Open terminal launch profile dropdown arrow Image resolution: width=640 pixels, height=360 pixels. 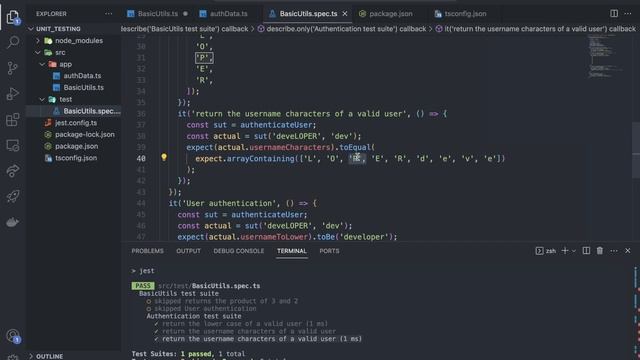pos(573,251)
